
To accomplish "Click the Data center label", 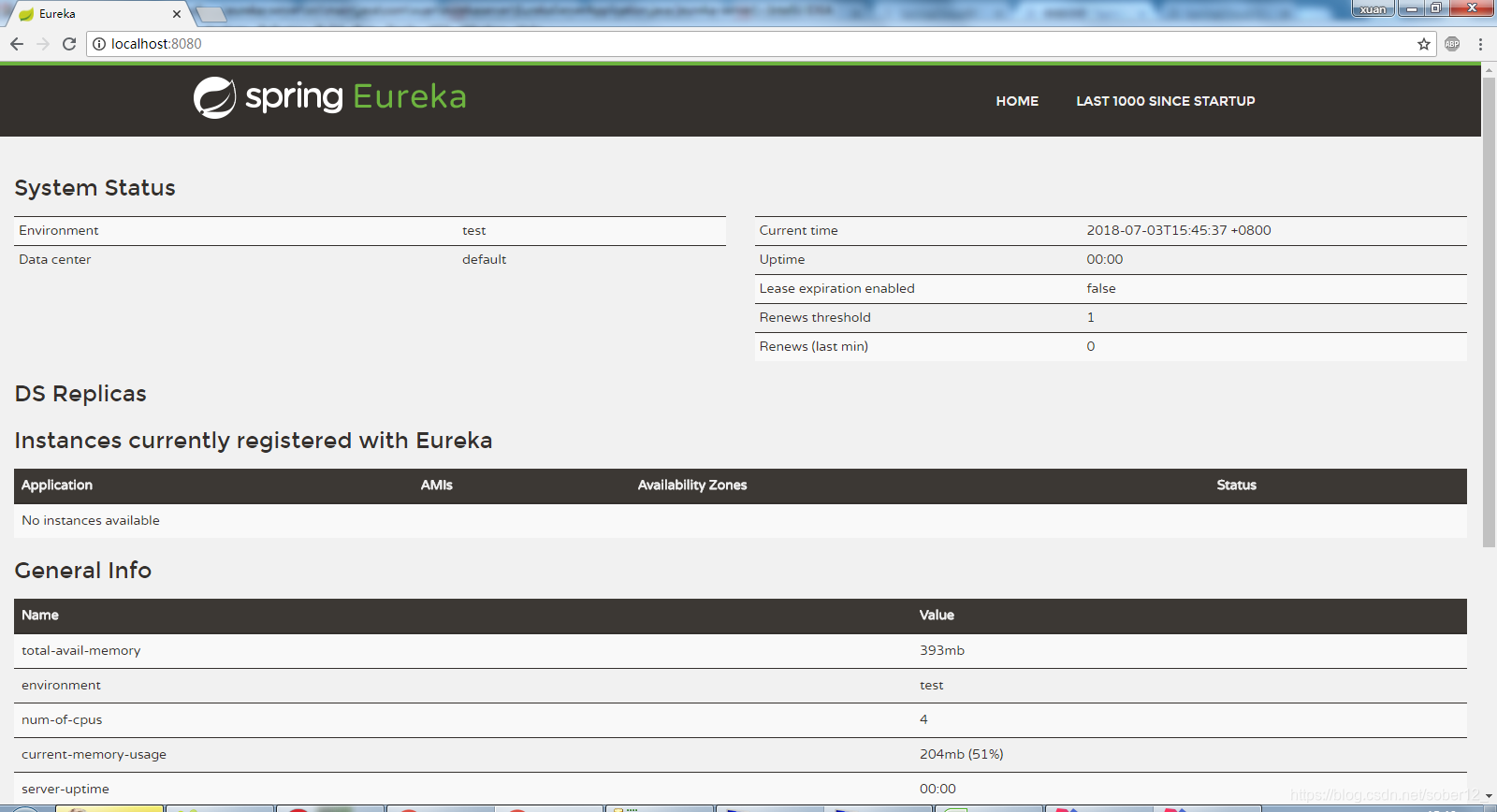I will coord(55,259).
